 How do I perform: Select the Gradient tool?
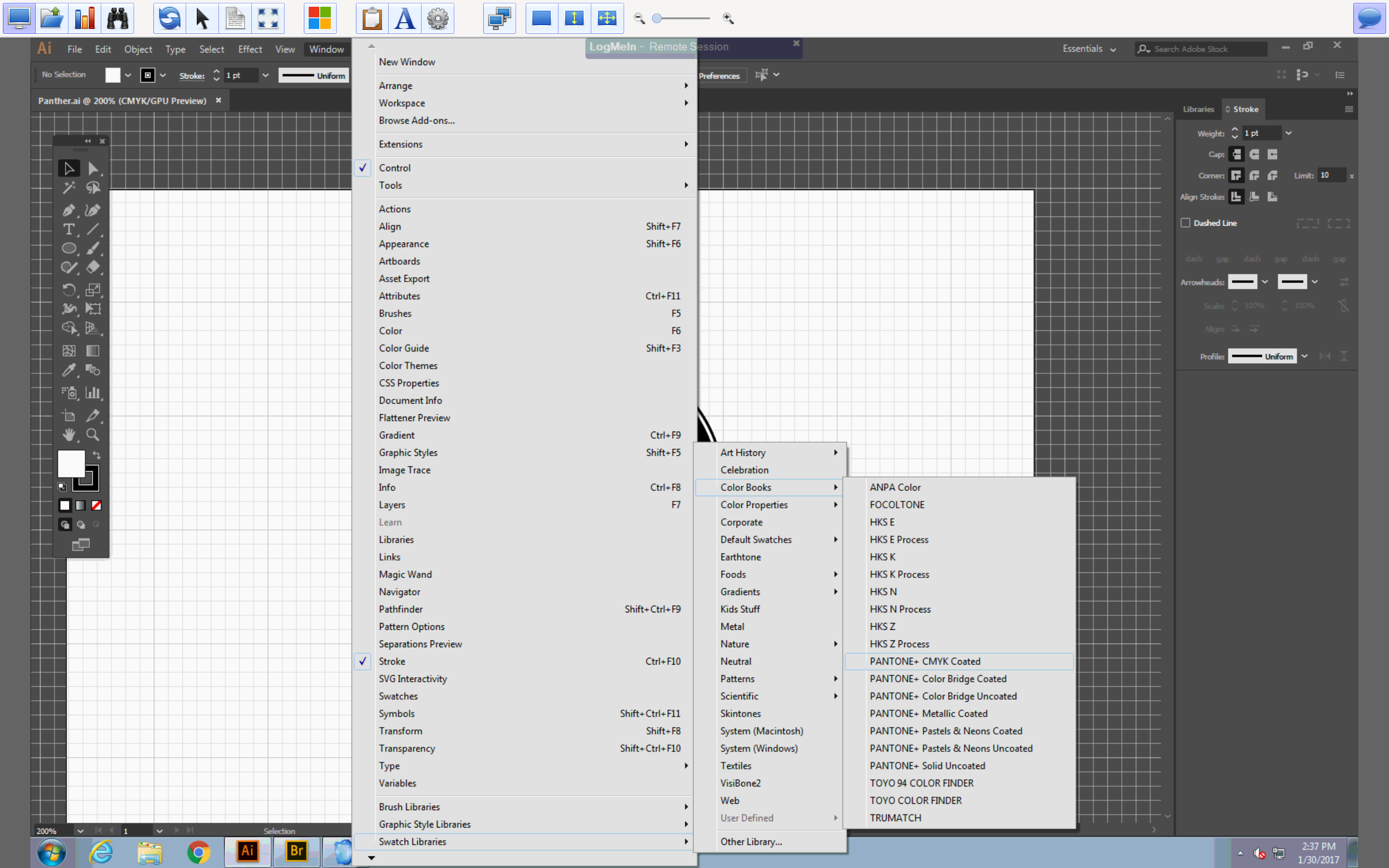coord(93,350)
